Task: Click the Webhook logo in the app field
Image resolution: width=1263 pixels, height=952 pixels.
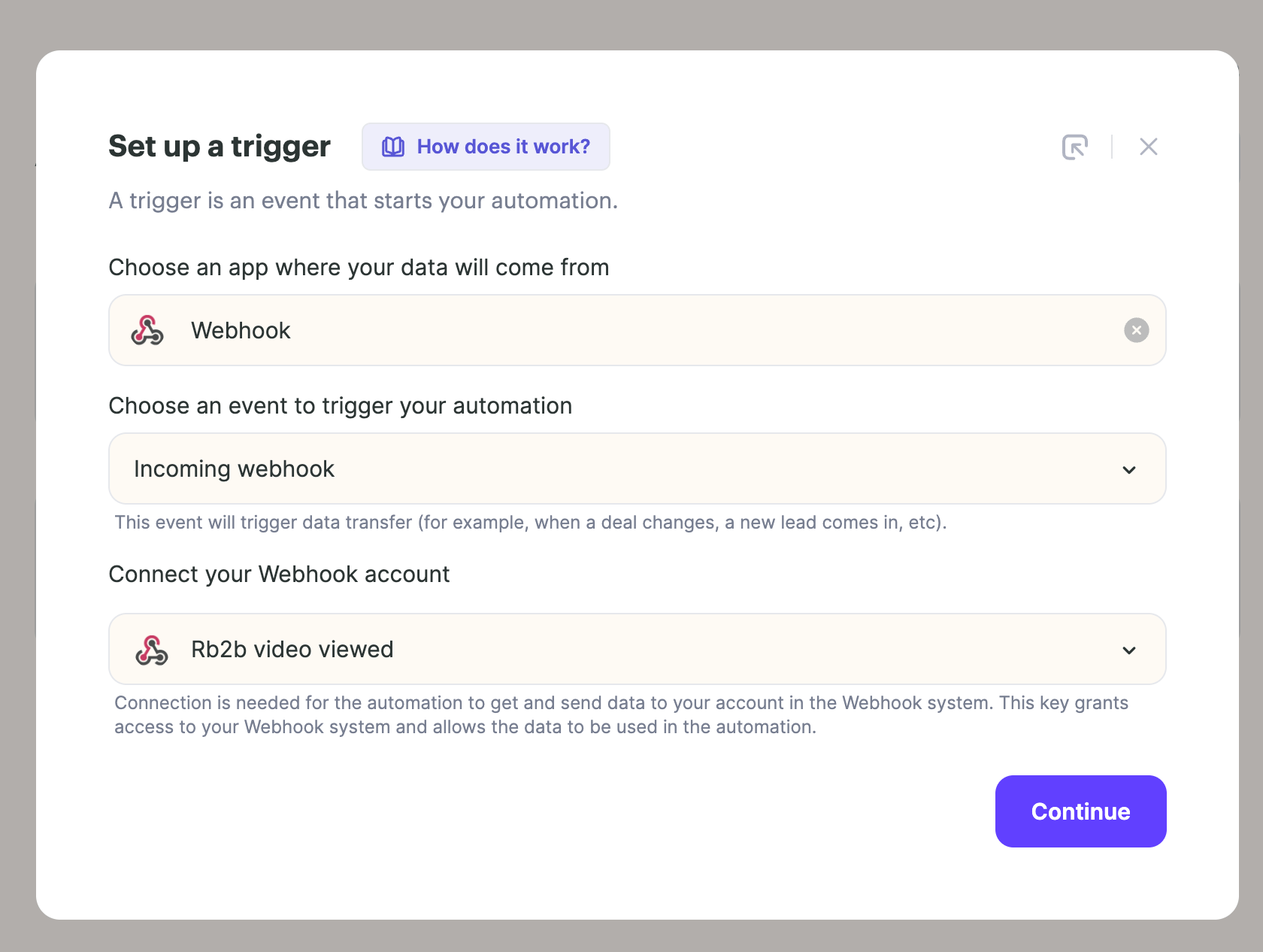Action: tap(147, 330)
